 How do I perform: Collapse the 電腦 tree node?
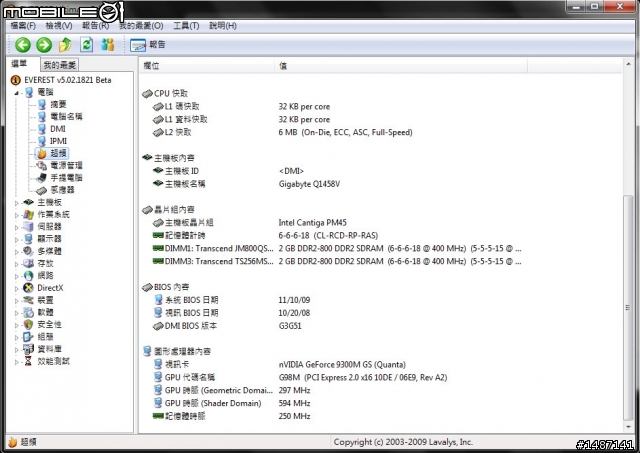16,93
